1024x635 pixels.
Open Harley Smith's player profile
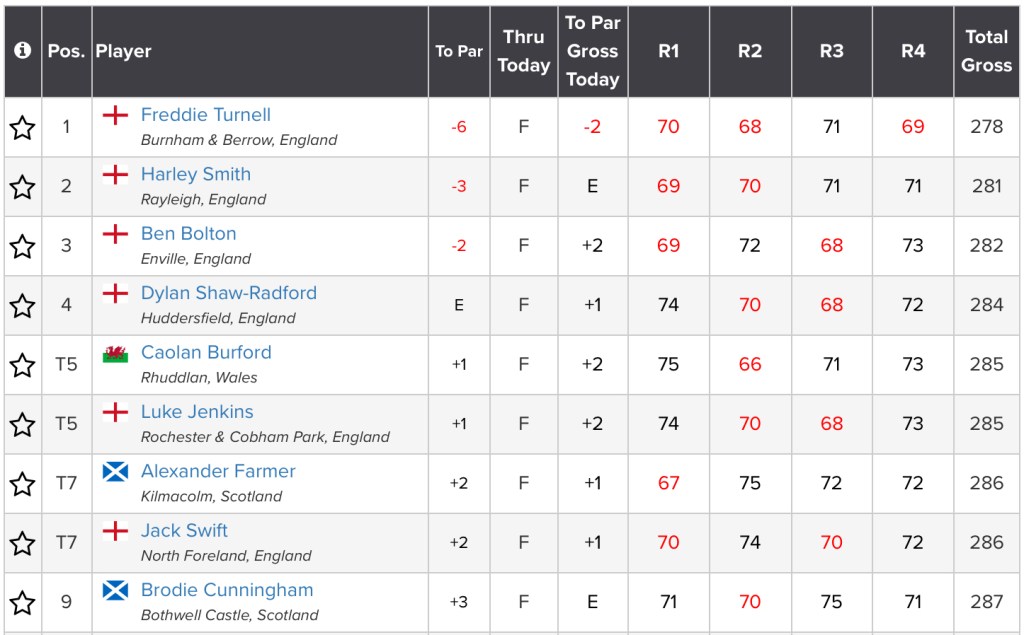click(x=195, y=174)
